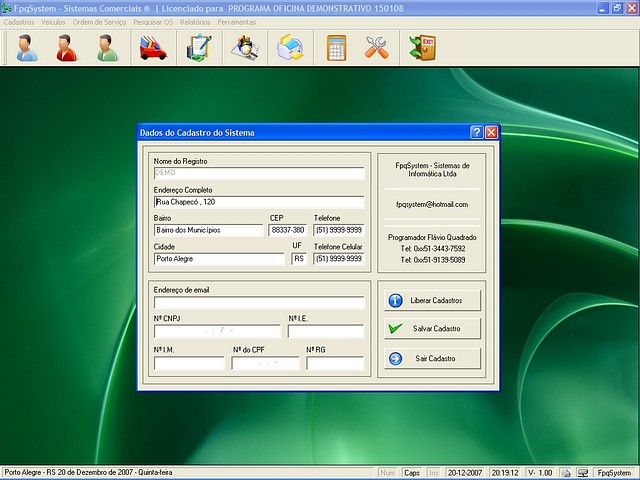Screen dimensions: 640x480
Task: Click the Liberar Cadastros button
Action: [x=432, y=300]
